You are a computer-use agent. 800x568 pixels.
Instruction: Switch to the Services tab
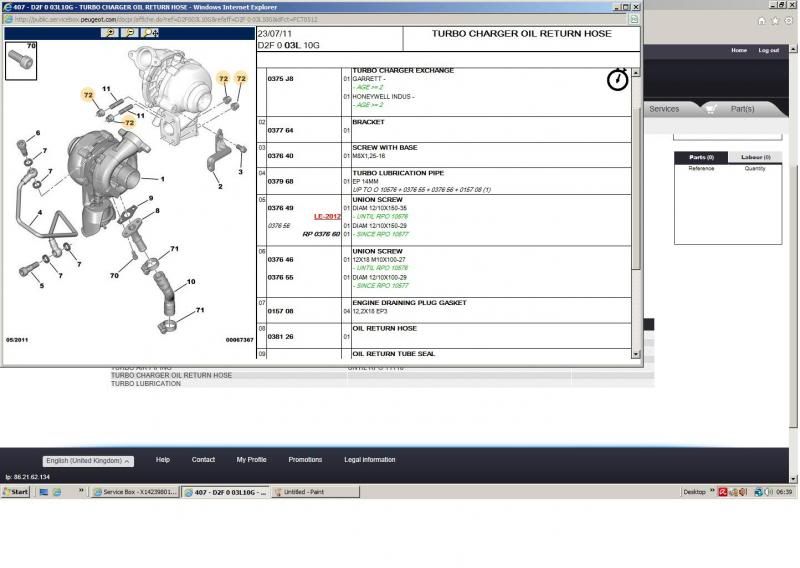(x=664, y=109)
